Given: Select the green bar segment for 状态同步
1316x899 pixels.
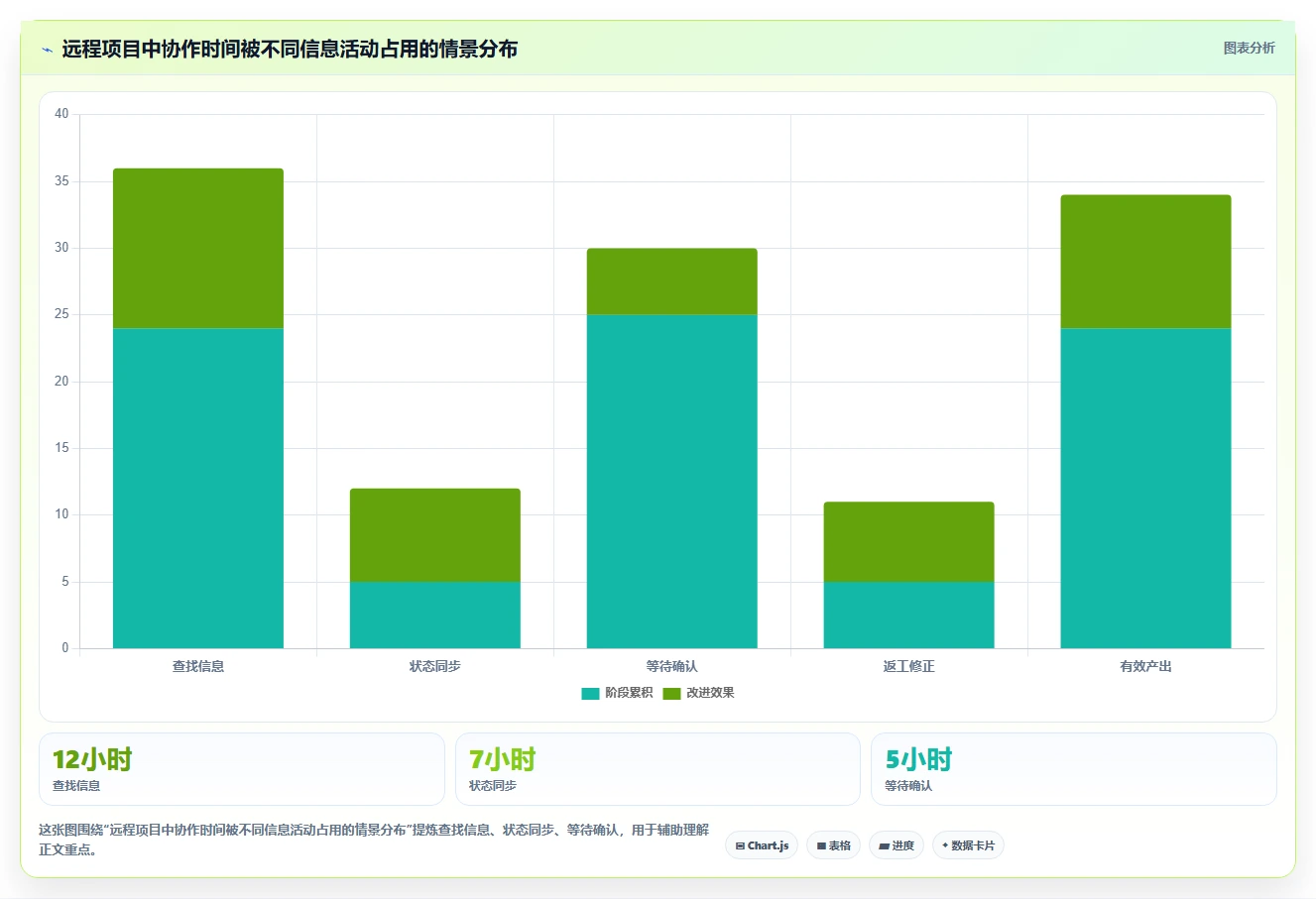Looking at the screenshot, I should (x=435, y=535).
